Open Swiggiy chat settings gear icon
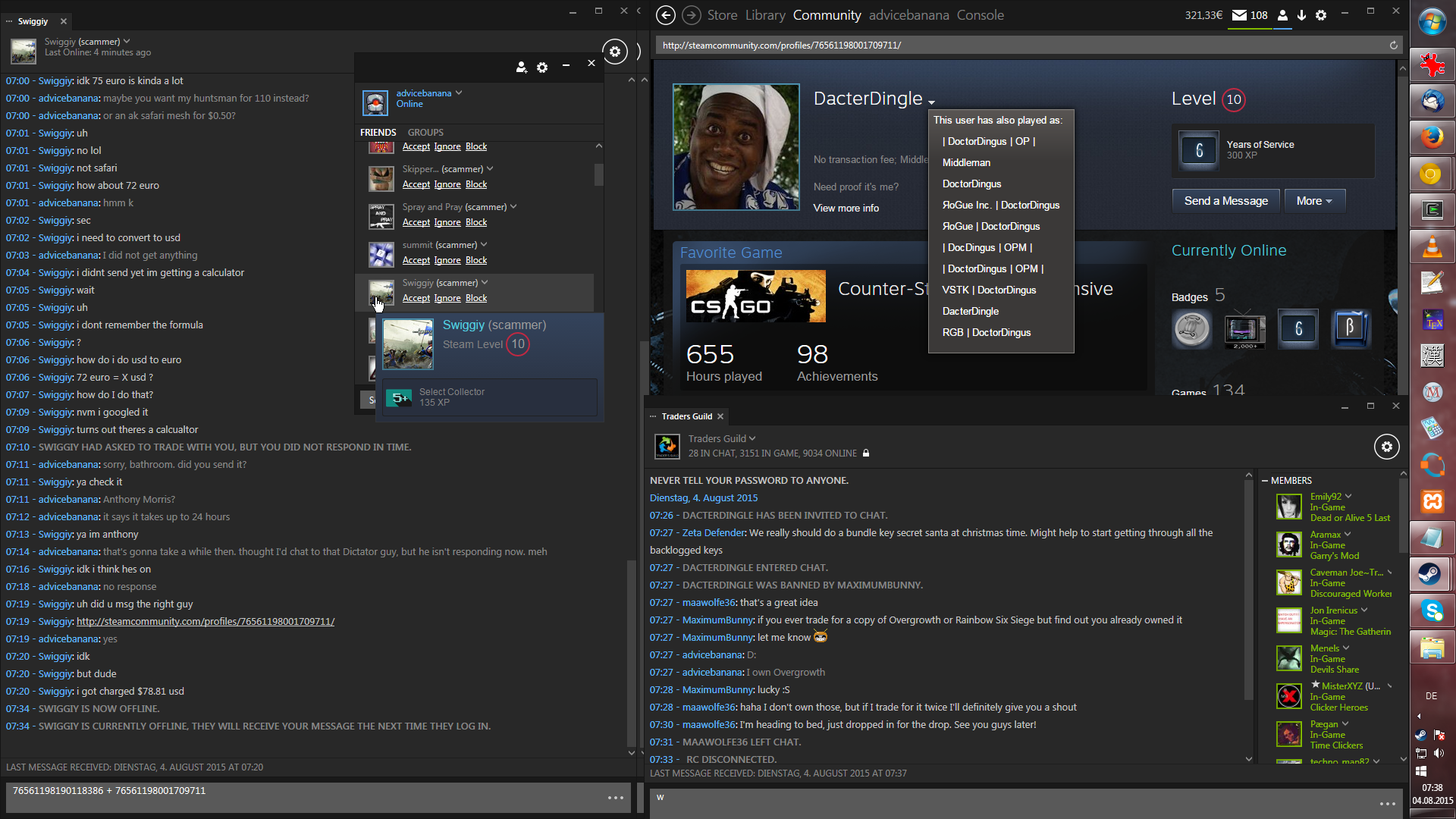The image size is (1456, 819). (x=615, y=52)
